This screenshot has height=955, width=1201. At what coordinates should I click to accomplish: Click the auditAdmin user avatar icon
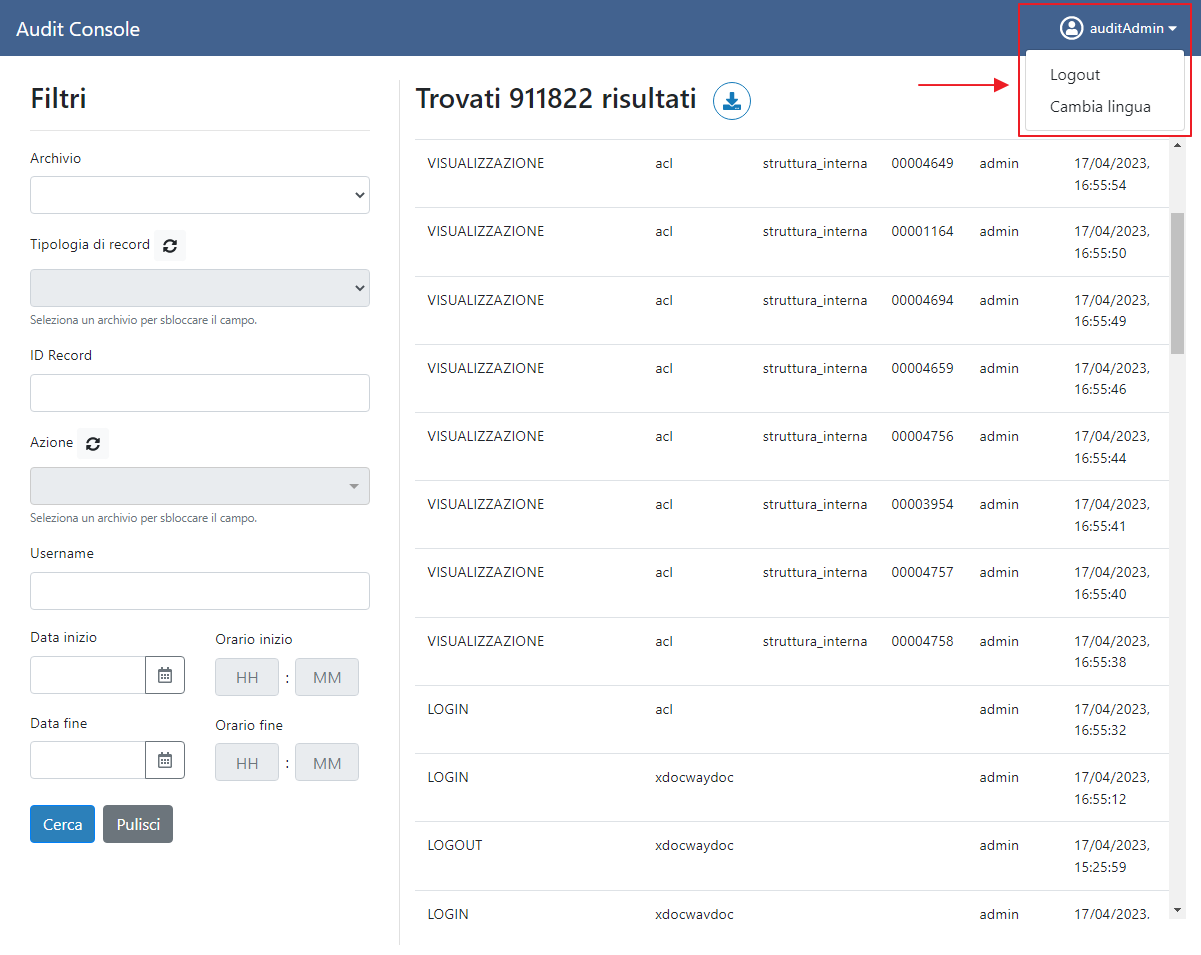click(1072, 28)
